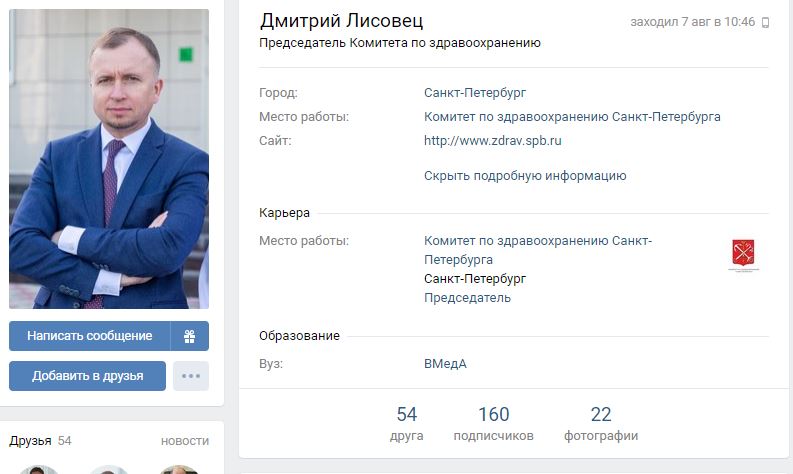Send a gift using the gift icon
The image size is (793, 474).
click(x=190, y=336)
